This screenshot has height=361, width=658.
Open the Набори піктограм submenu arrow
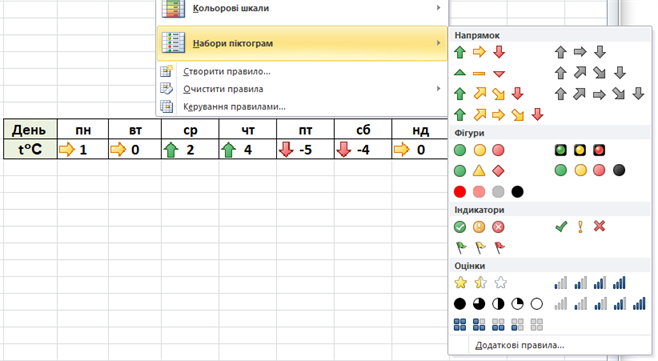(x=438, y=43)
